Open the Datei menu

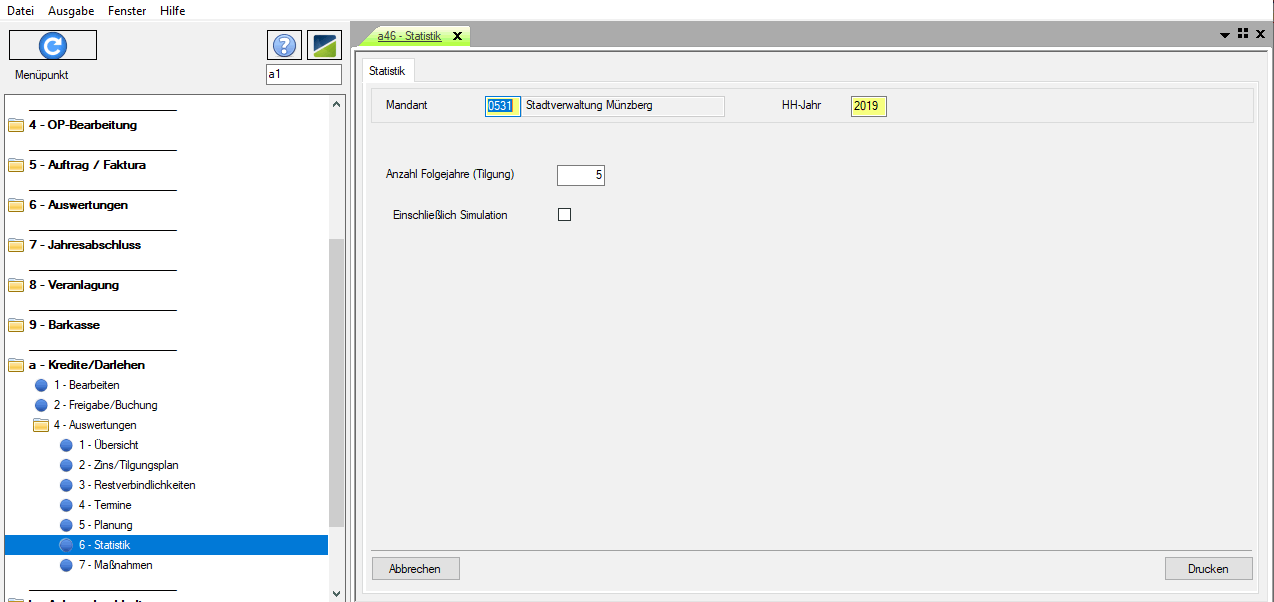click(21, 10)
